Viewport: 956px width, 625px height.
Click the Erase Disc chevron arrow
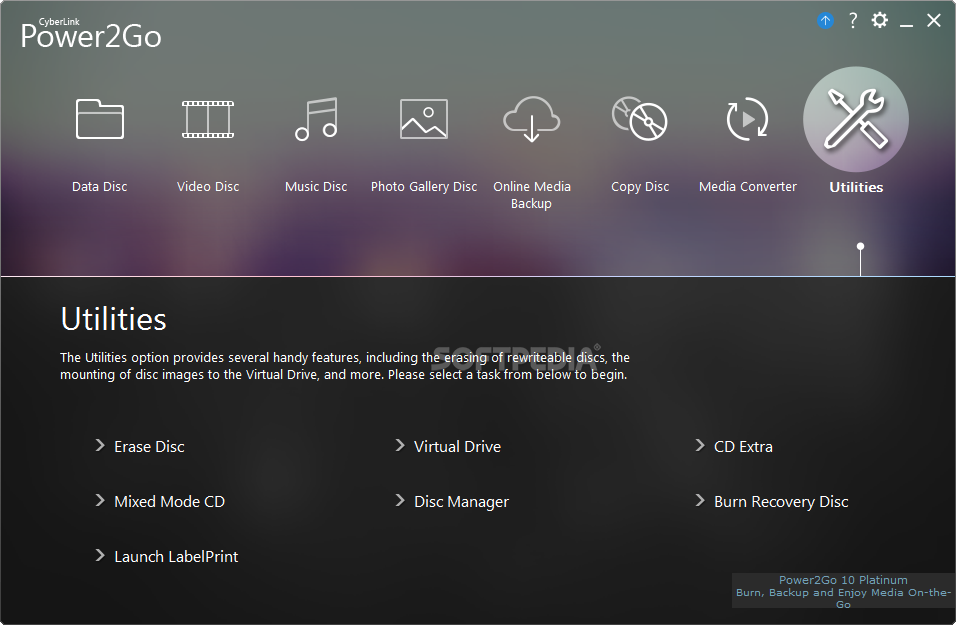(100, 446)
